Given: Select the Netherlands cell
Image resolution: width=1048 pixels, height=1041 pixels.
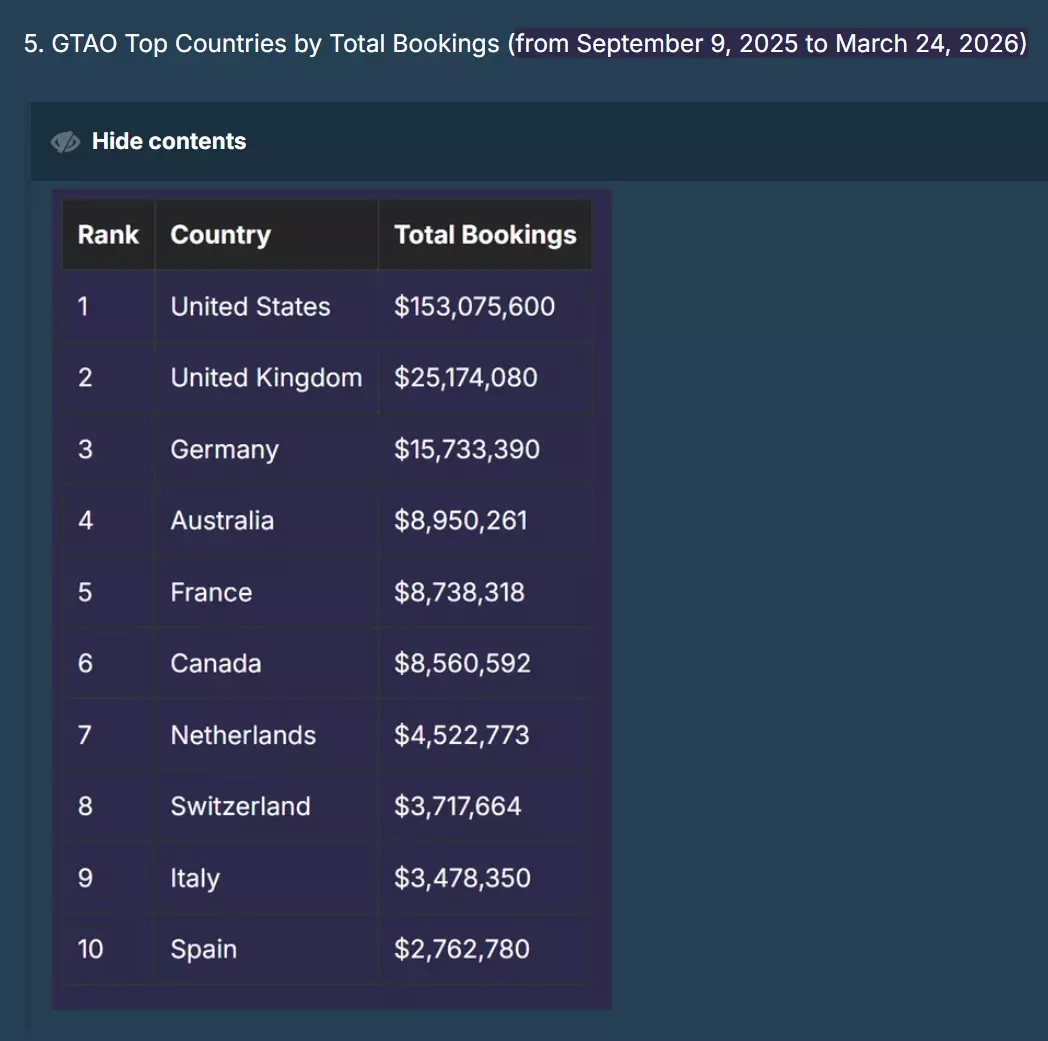Looking at the screenshot, I should click(x=243, y=735).
